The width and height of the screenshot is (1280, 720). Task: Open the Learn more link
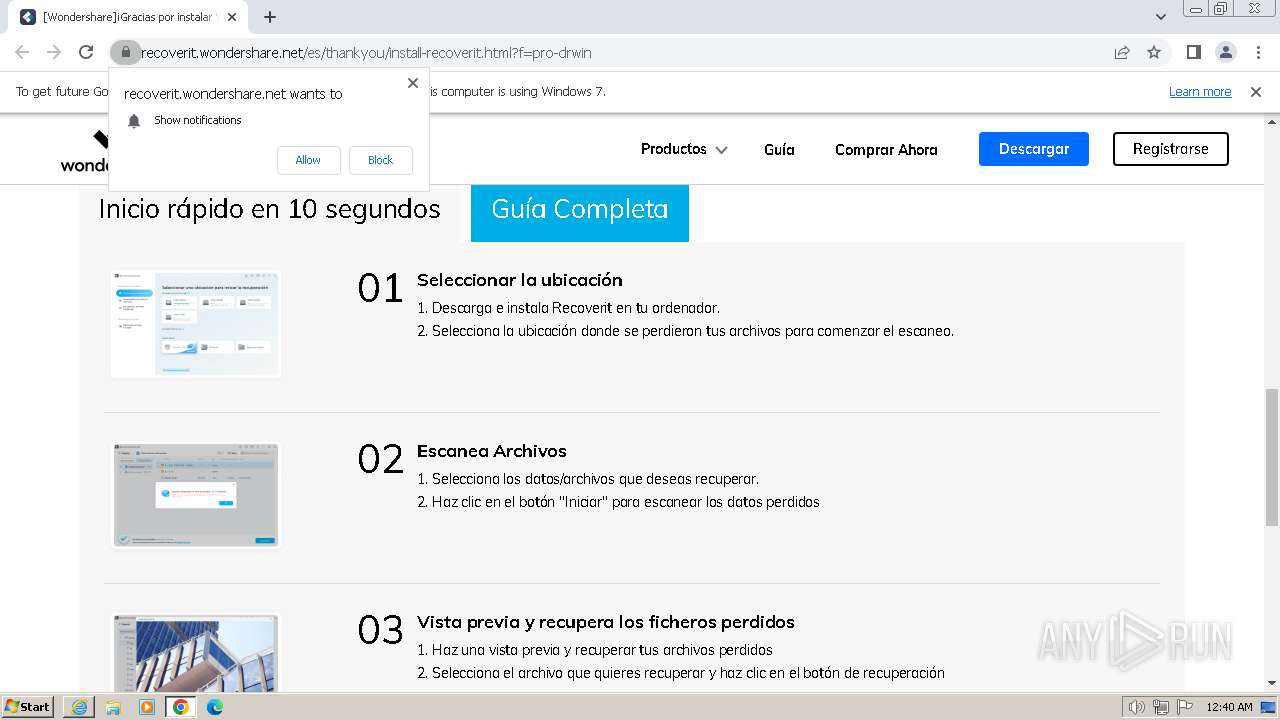tap(1200, 92)
